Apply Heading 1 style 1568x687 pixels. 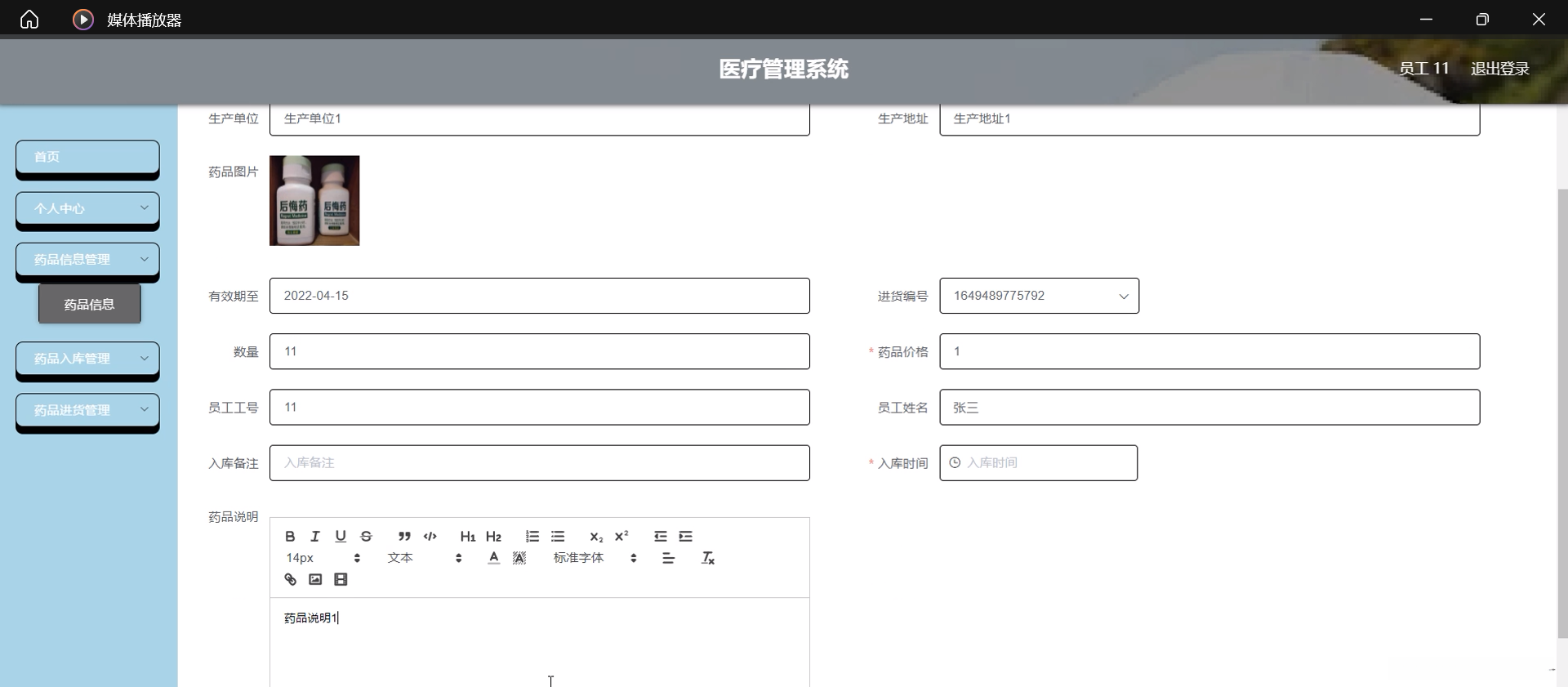point(468,537)
